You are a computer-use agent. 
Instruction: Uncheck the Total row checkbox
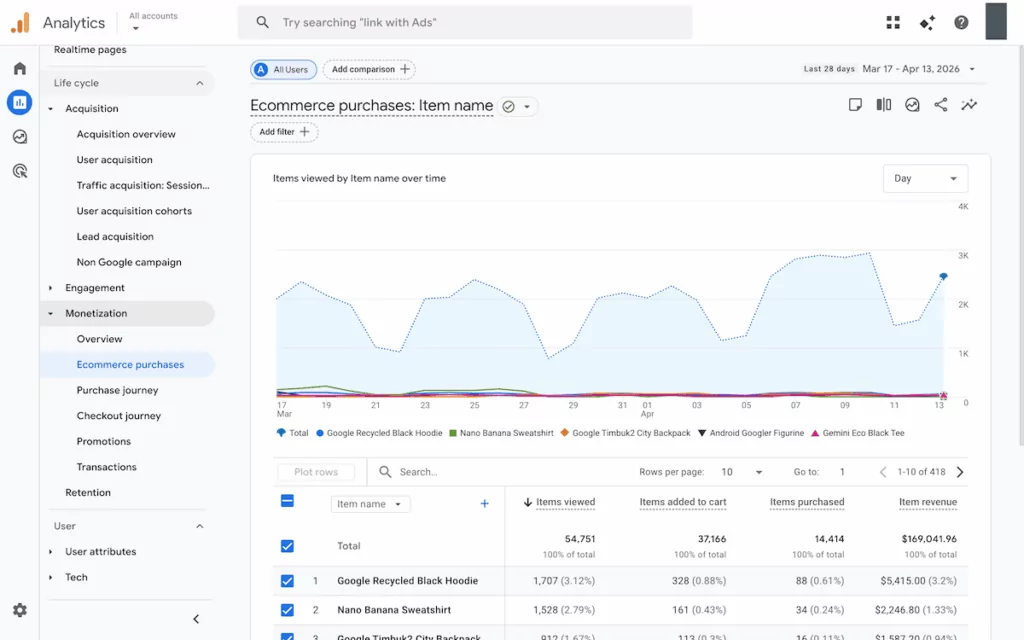click(287, 546)
